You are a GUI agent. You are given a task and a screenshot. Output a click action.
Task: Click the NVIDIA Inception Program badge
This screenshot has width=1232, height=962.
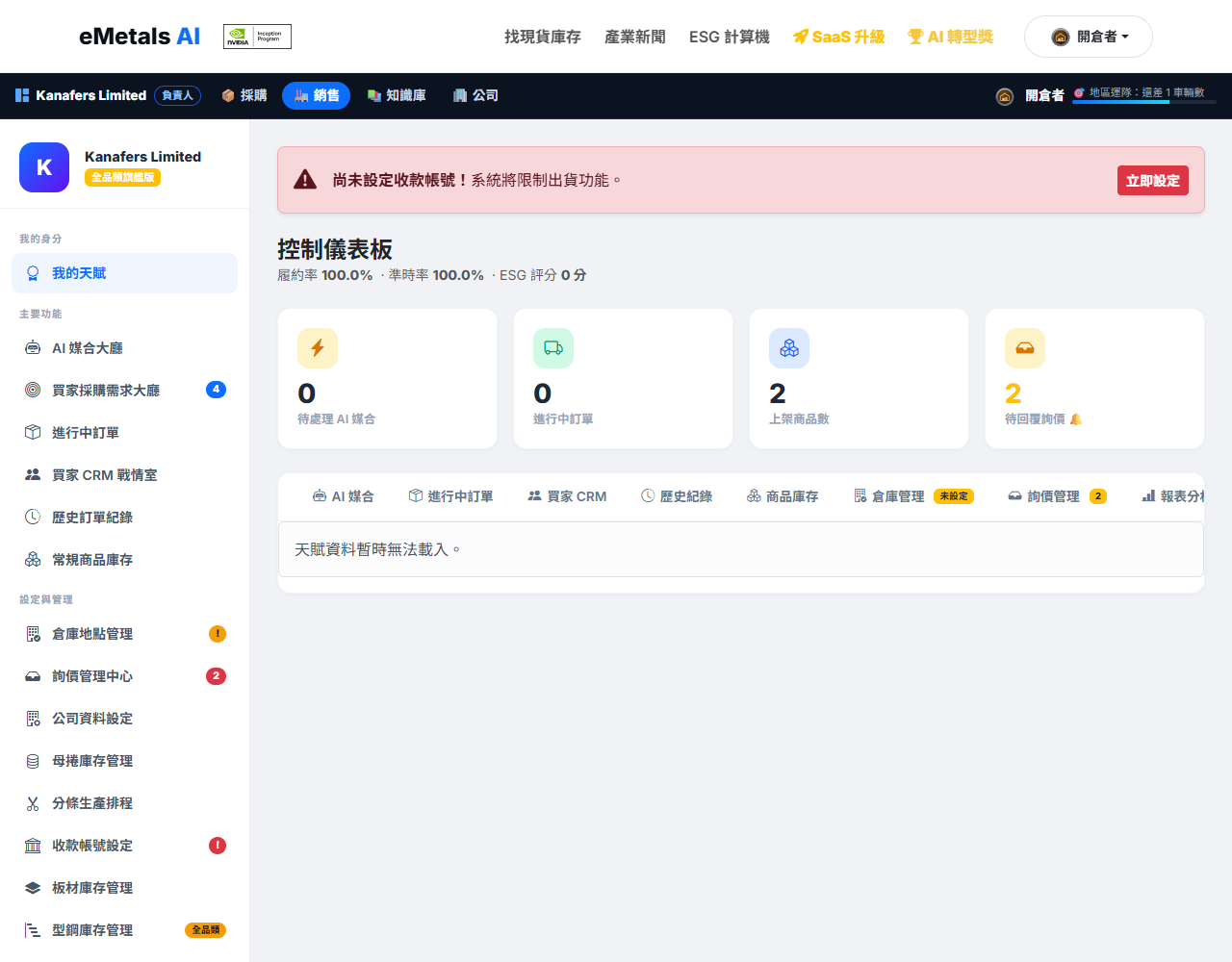pos(257,37)
